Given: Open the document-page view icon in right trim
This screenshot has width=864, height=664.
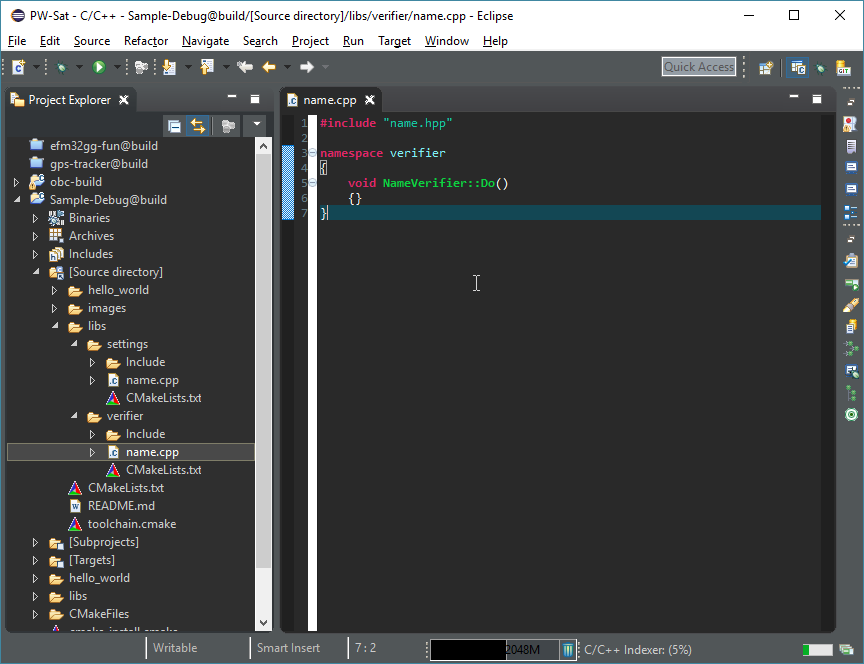Looking at the screenshot, I should pos(851,146).
